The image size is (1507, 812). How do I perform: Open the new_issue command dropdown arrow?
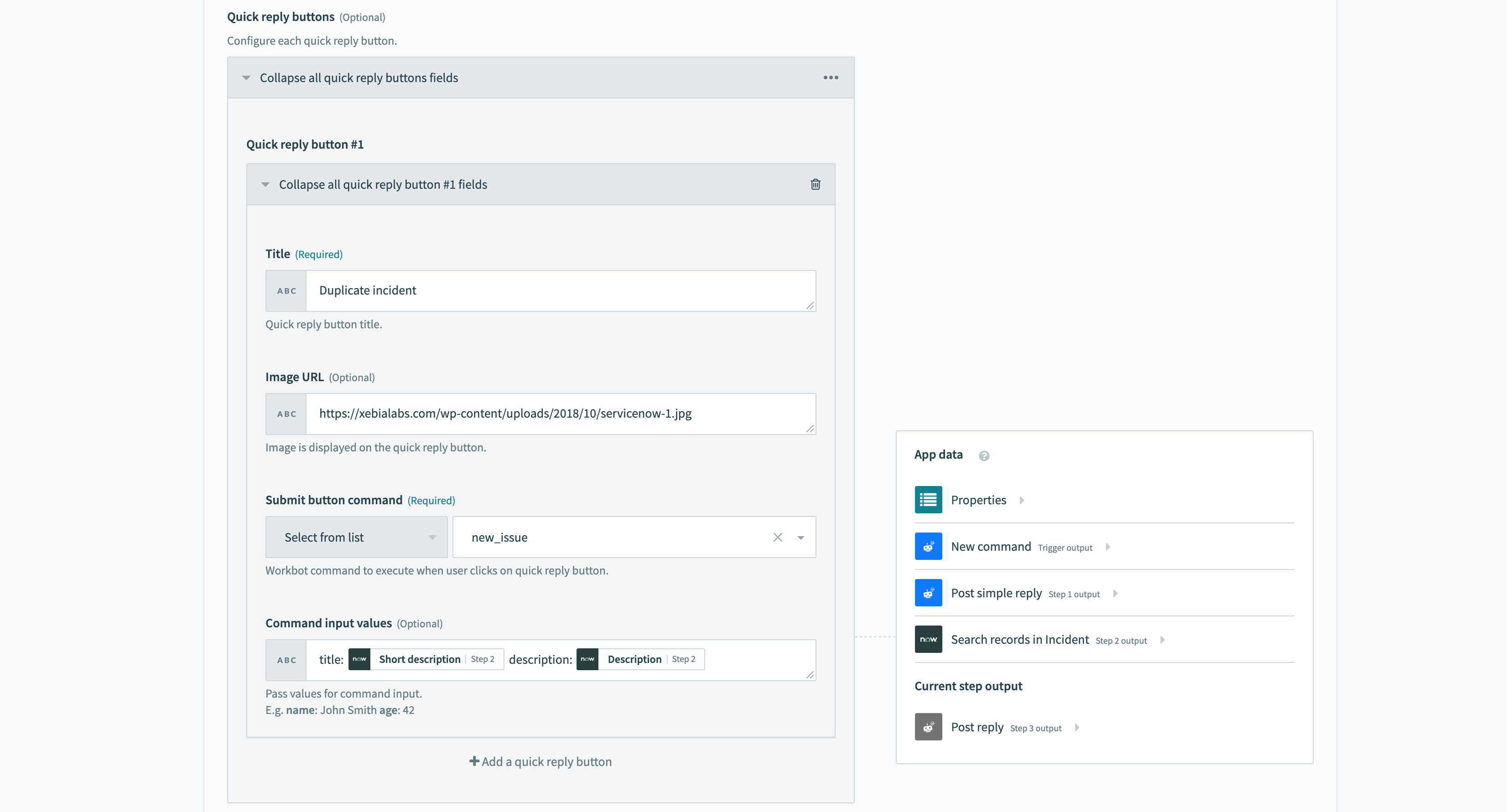800,537
